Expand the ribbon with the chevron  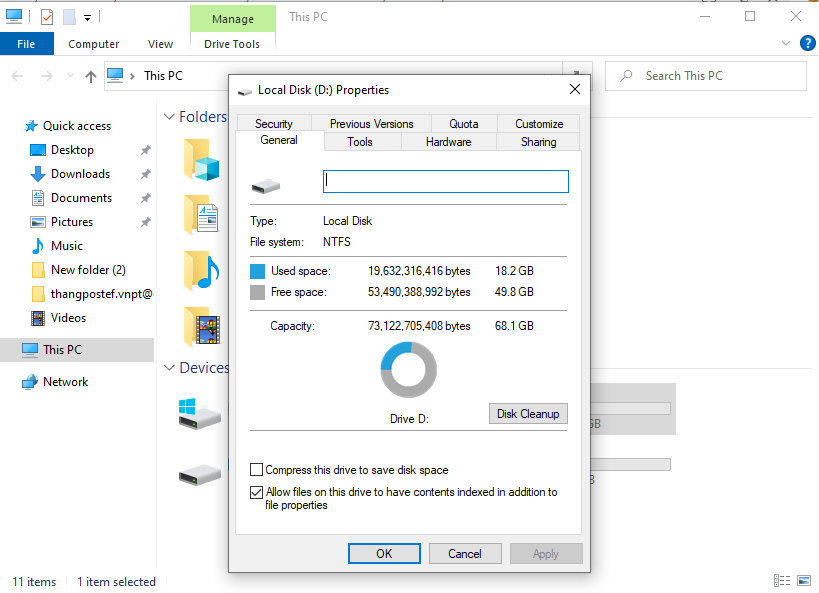point(786,44)
